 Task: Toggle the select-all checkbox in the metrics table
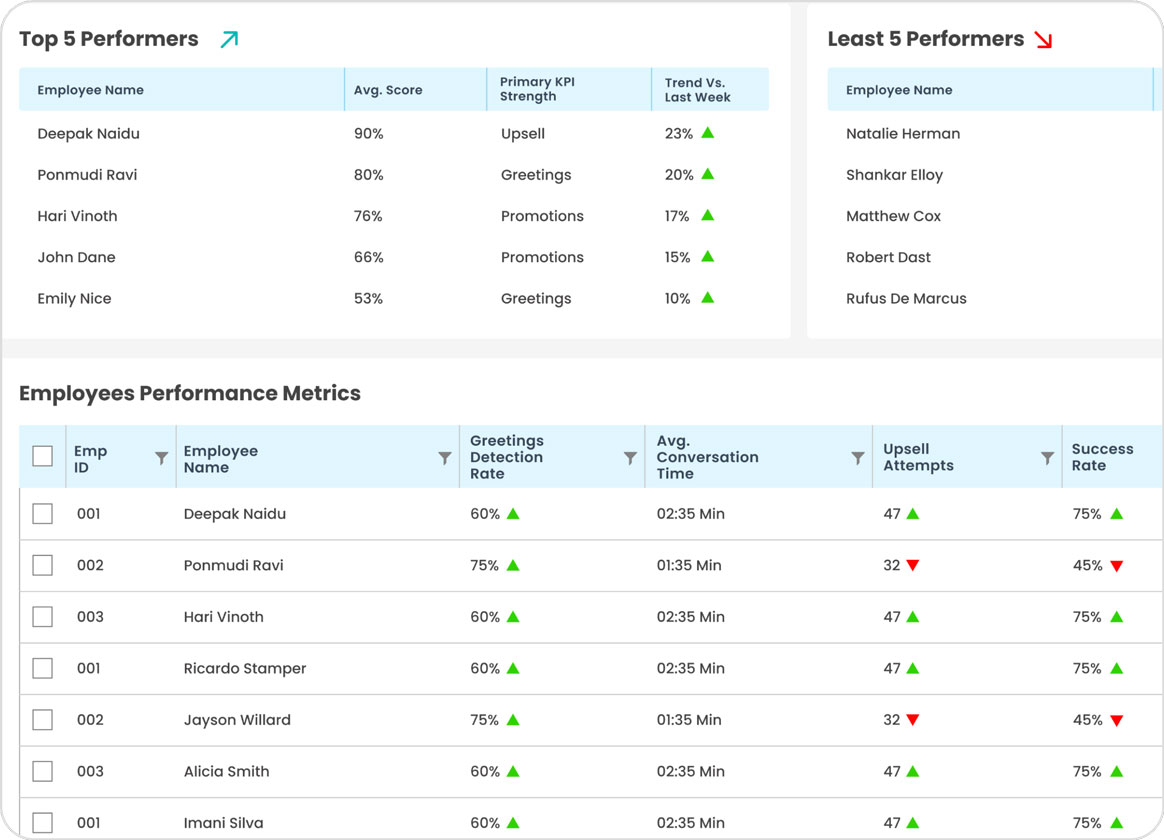[42, 455]
